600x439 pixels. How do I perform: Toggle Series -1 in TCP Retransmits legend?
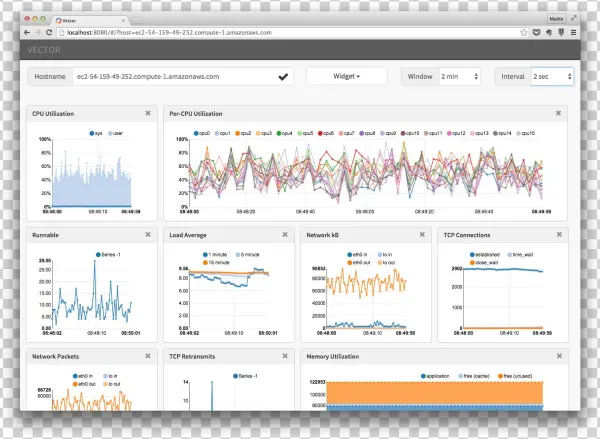pyautogui.click(x=245, y=376)
